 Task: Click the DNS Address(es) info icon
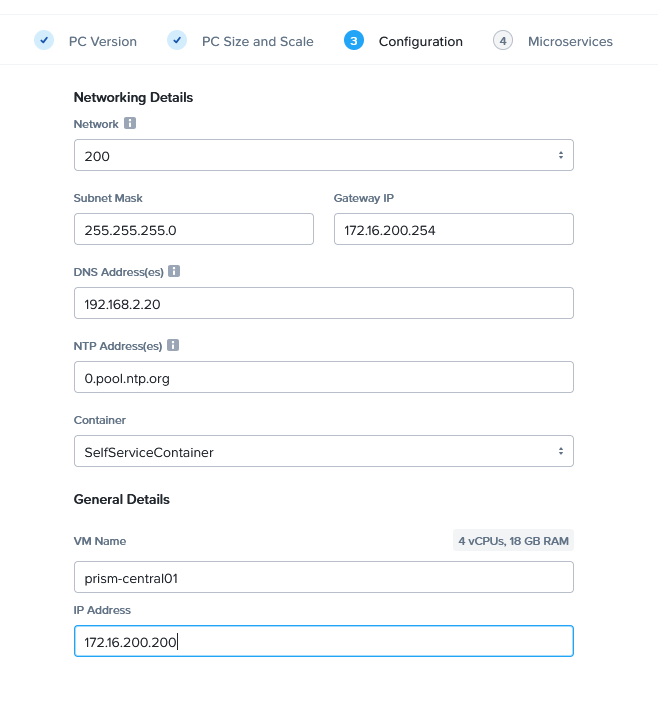(174, 271)
